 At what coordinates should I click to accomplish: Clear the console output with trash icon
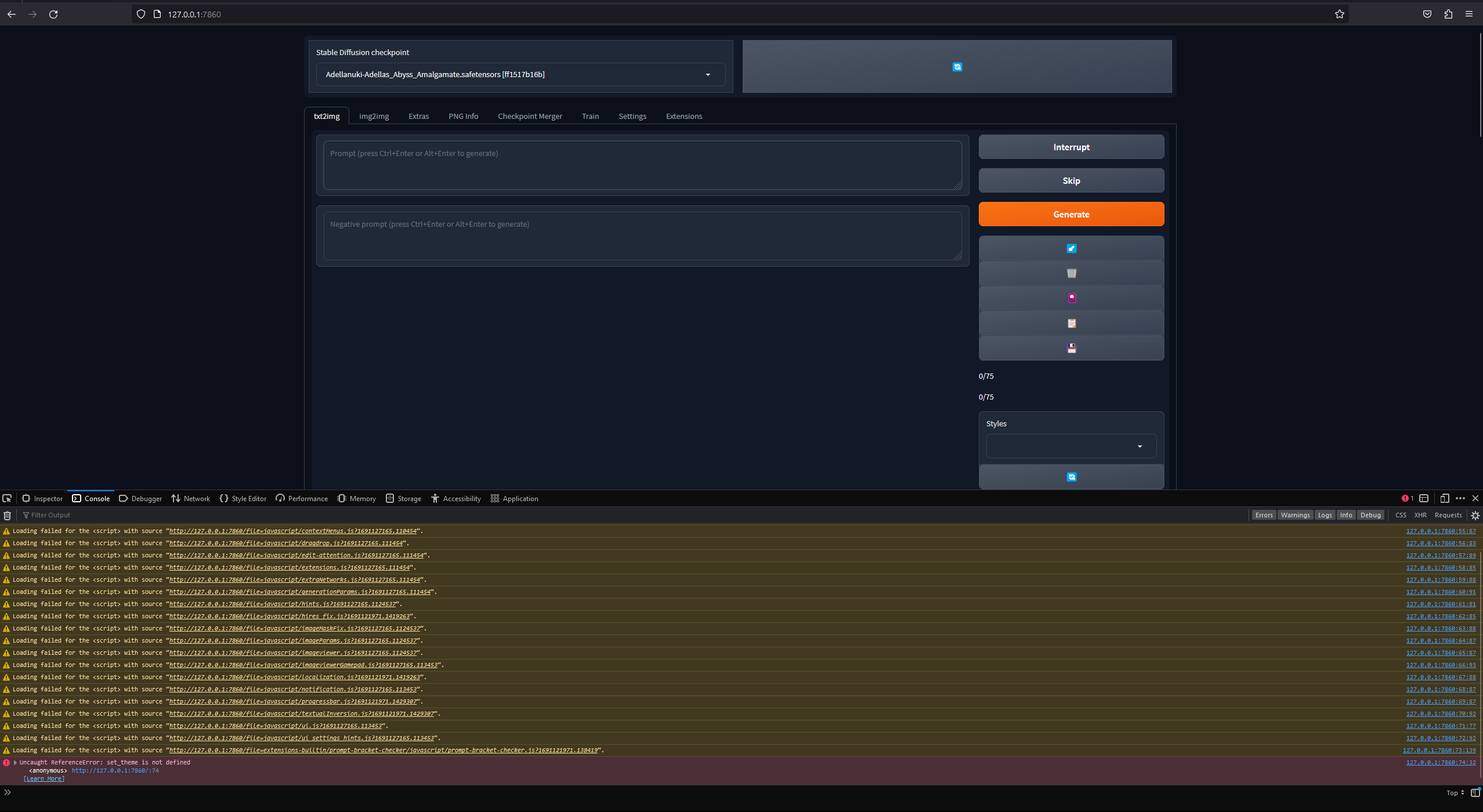(8, 515)
